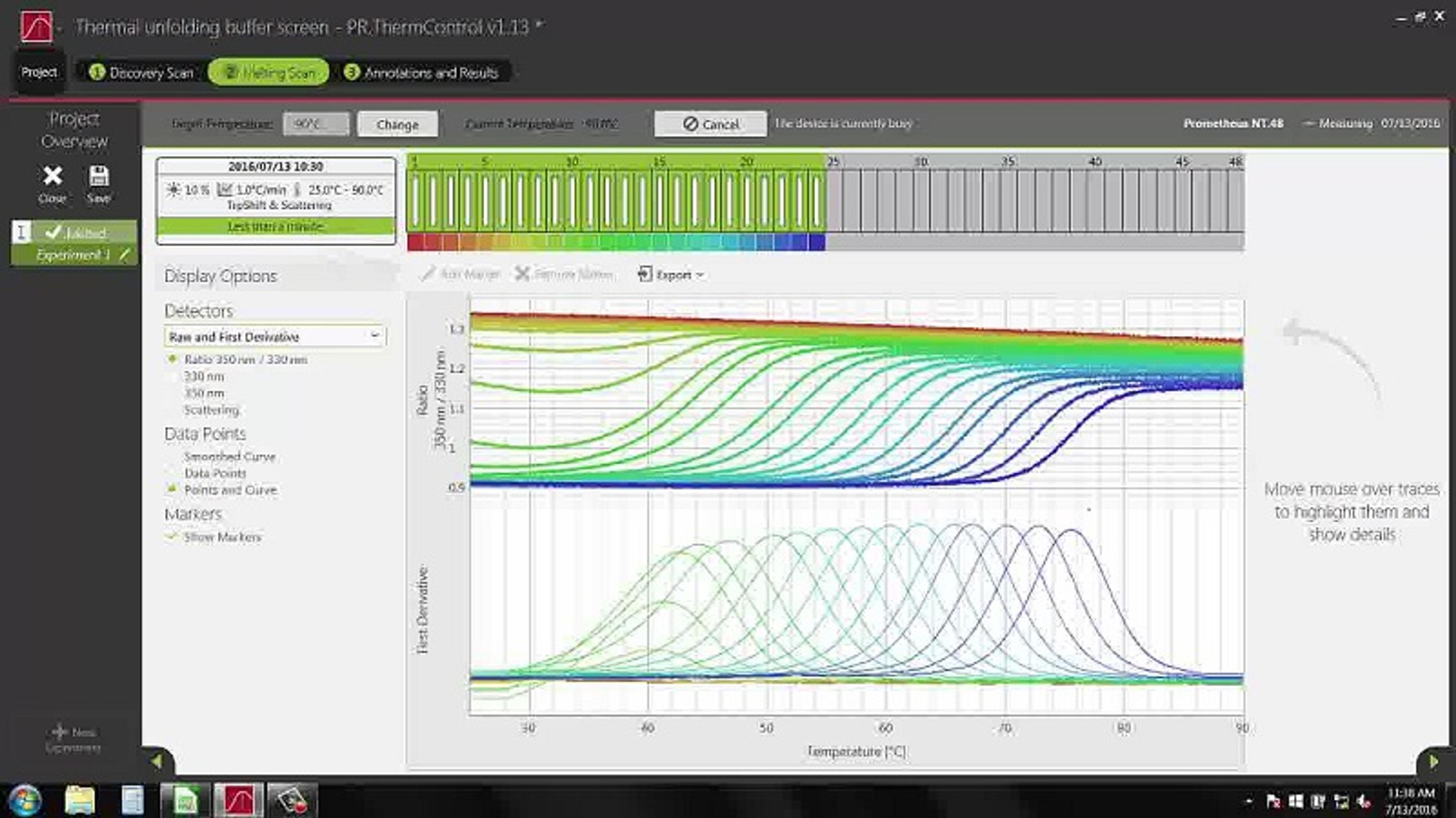Image resolution: width=1456 pixels, height=818 pixels.
Task: Open Windows Start menu orb
Action: coord(24,801)
